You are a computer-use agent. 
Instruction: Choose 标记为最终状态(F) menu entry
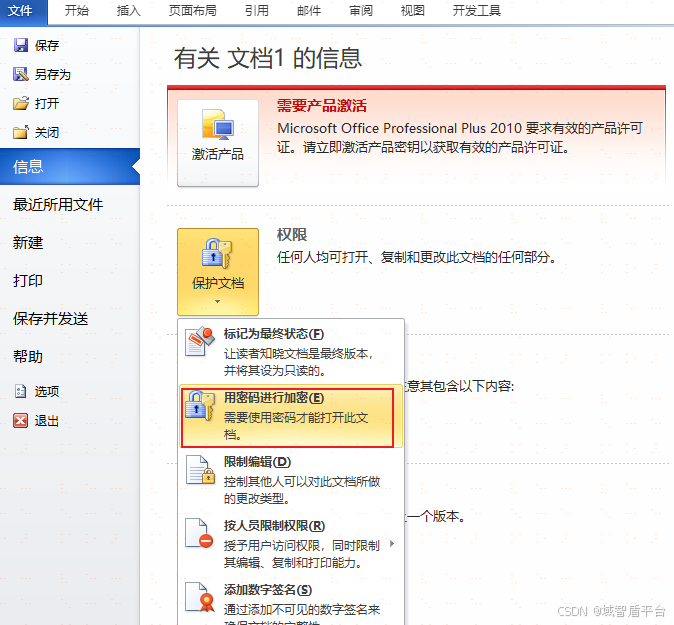coord(291,352)
